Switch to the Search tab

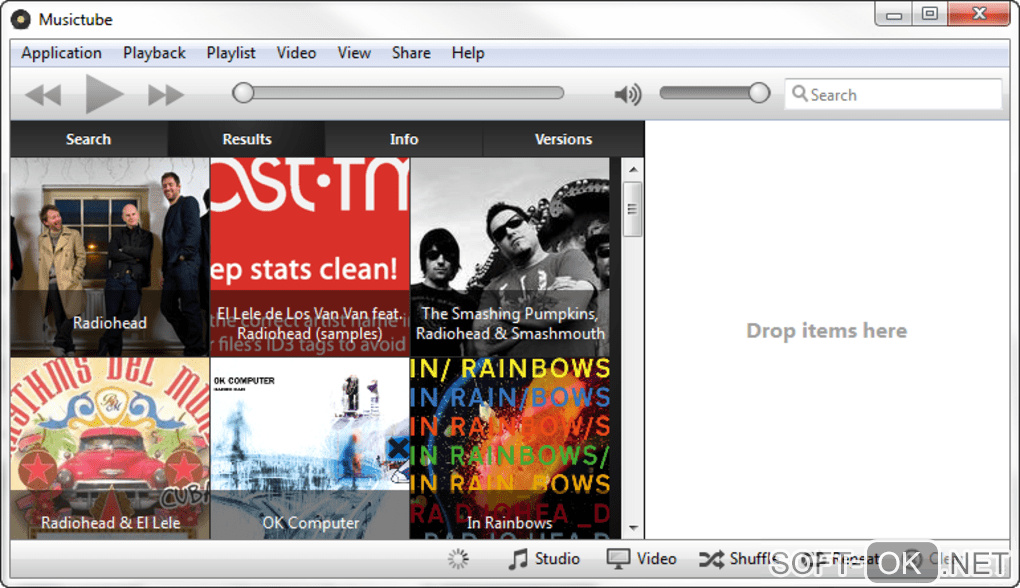pyautogui.click(x=88, y=139)
